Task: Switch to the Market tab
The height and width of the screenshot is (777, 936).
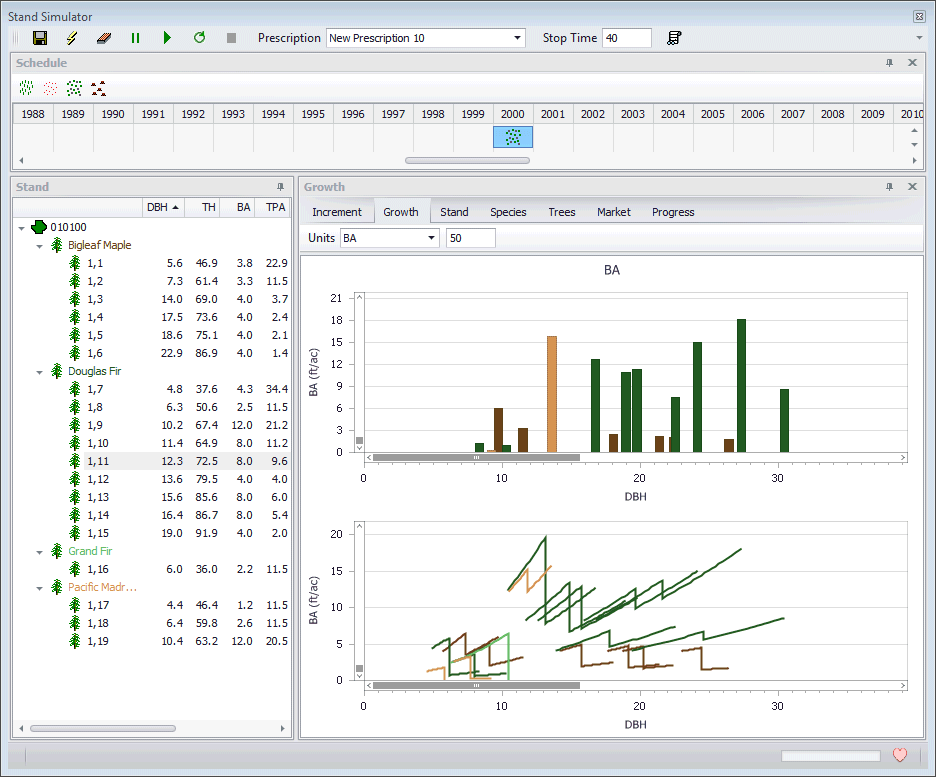Action: (x=614, y=212)
